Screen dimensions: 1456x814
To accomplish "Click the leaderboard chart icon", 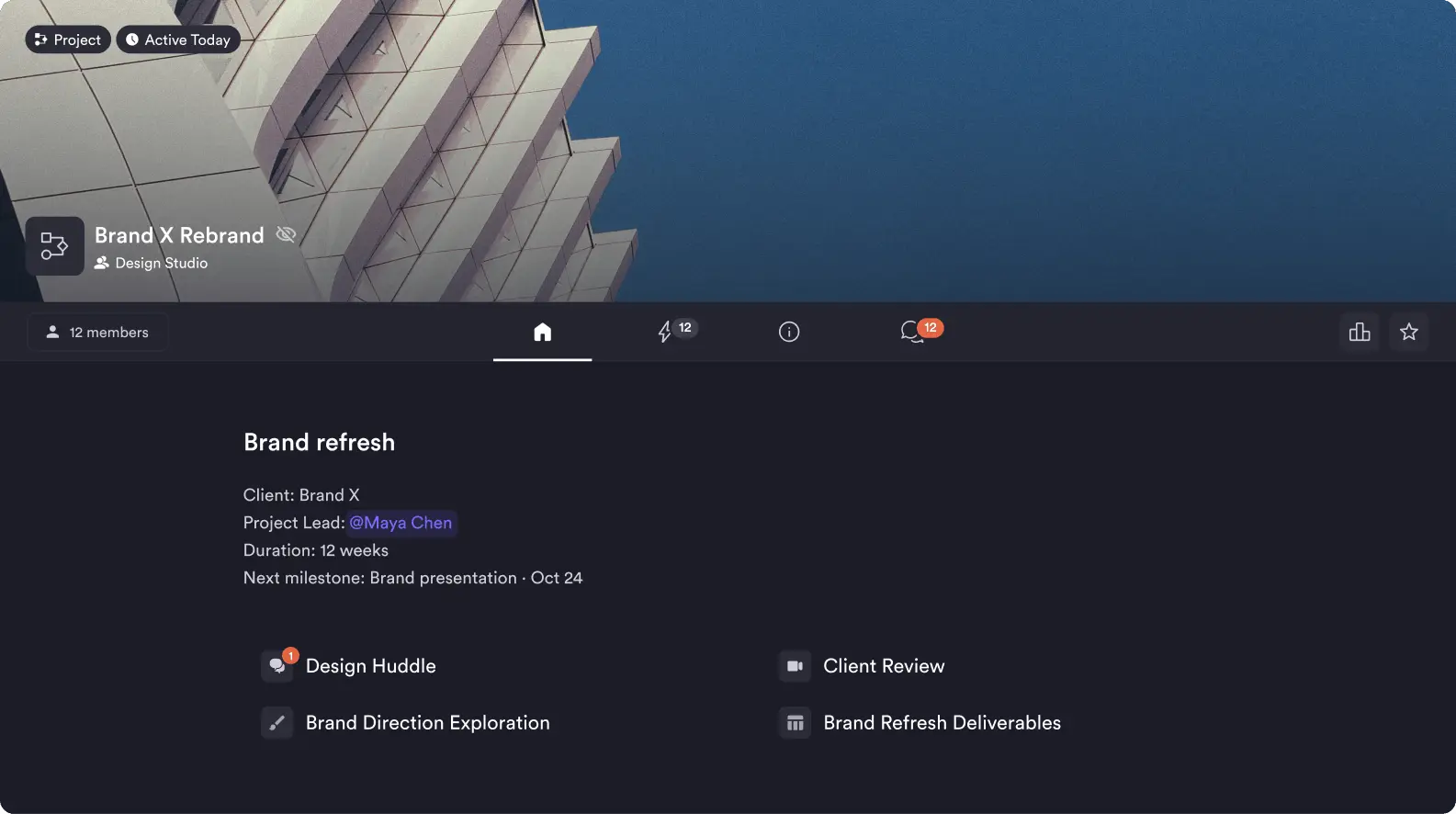I will 1360,332.
